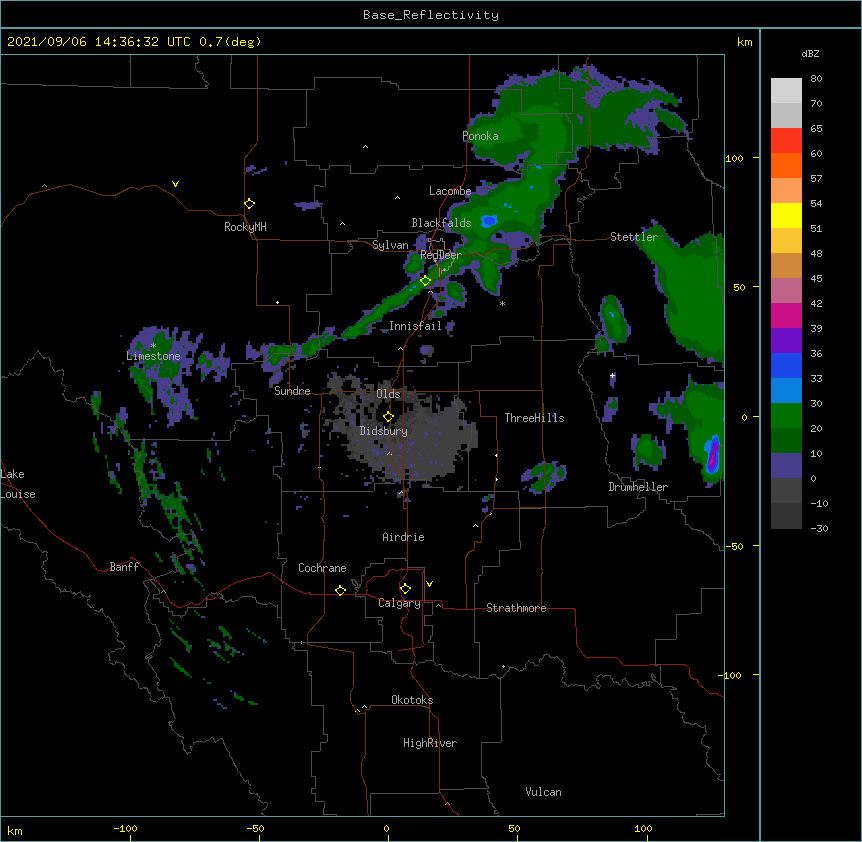This screenshot has width=862, height=842.
Task: Click the dBZ legend heading
Action: click(810, 54)
